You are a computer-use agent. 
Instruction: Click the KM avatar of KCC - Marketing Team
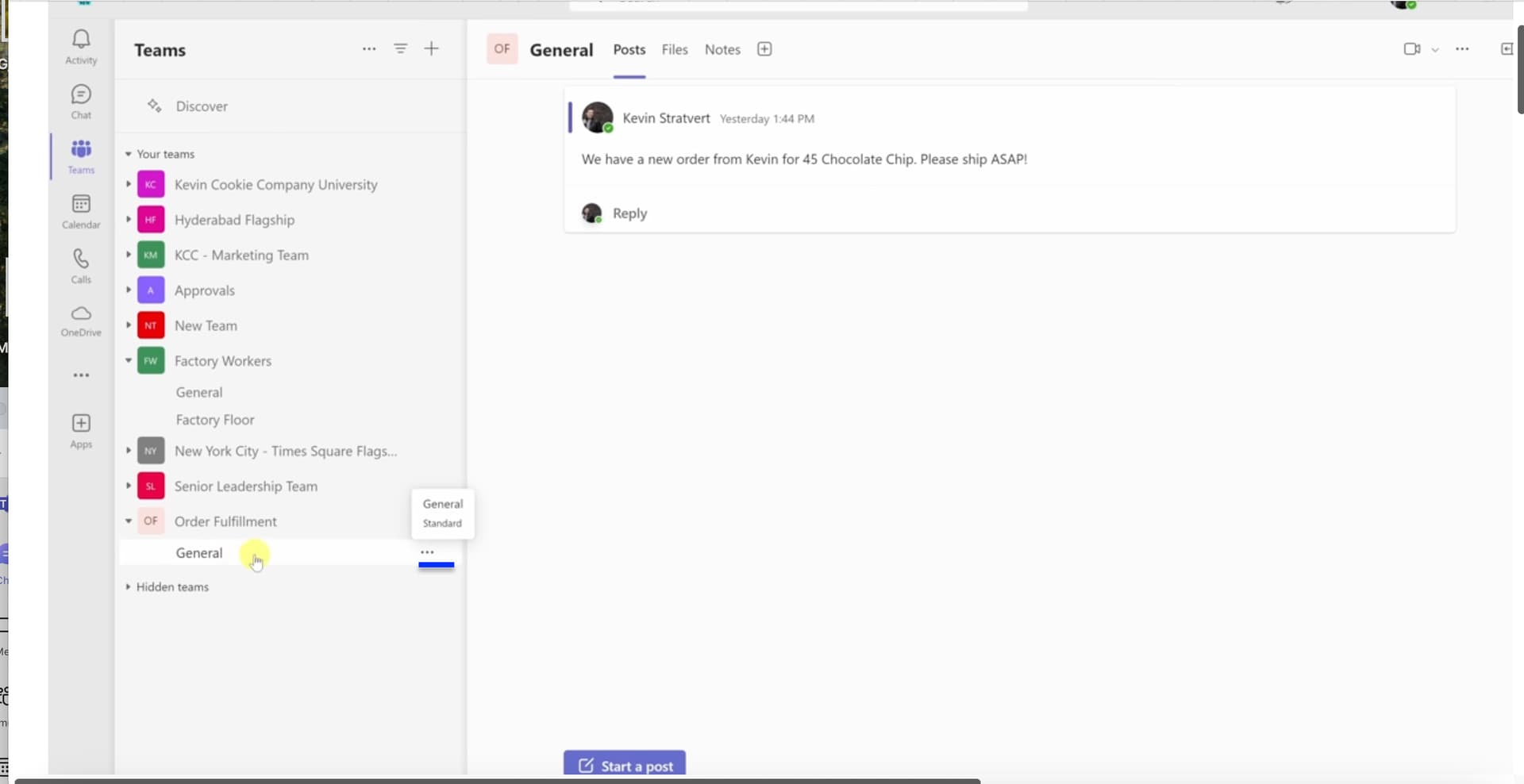151,255
